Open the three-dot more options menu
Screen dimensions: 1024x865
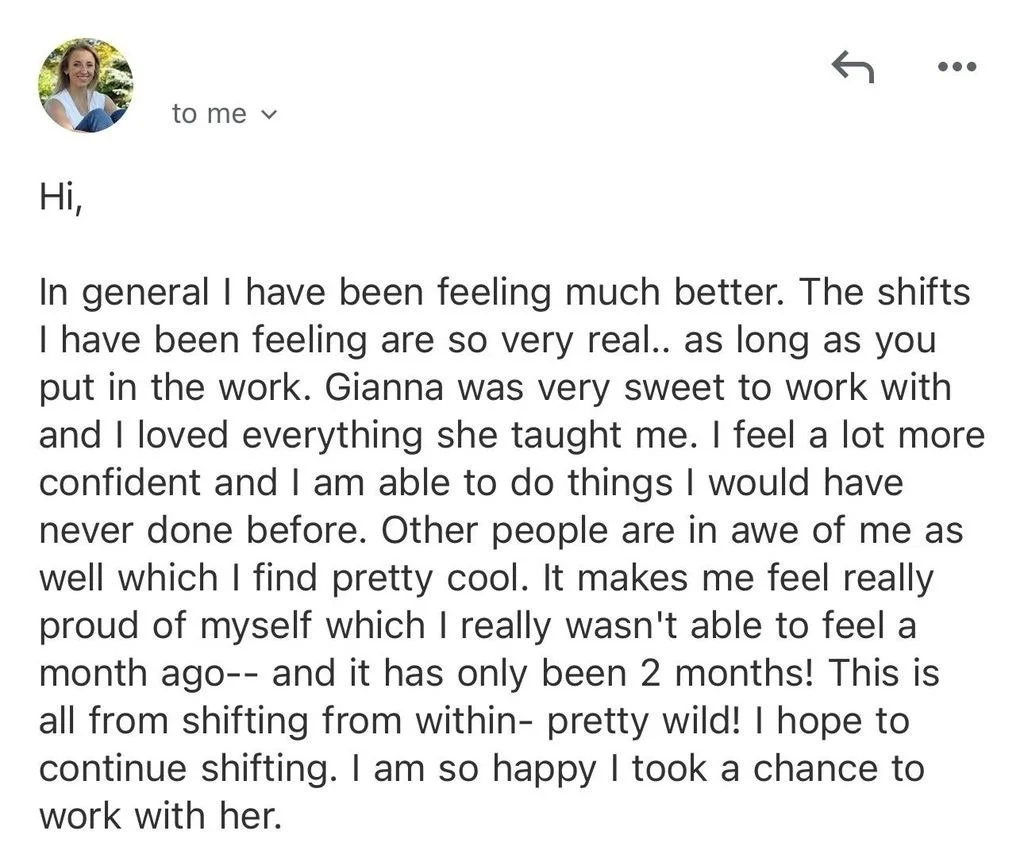[955, 67]
